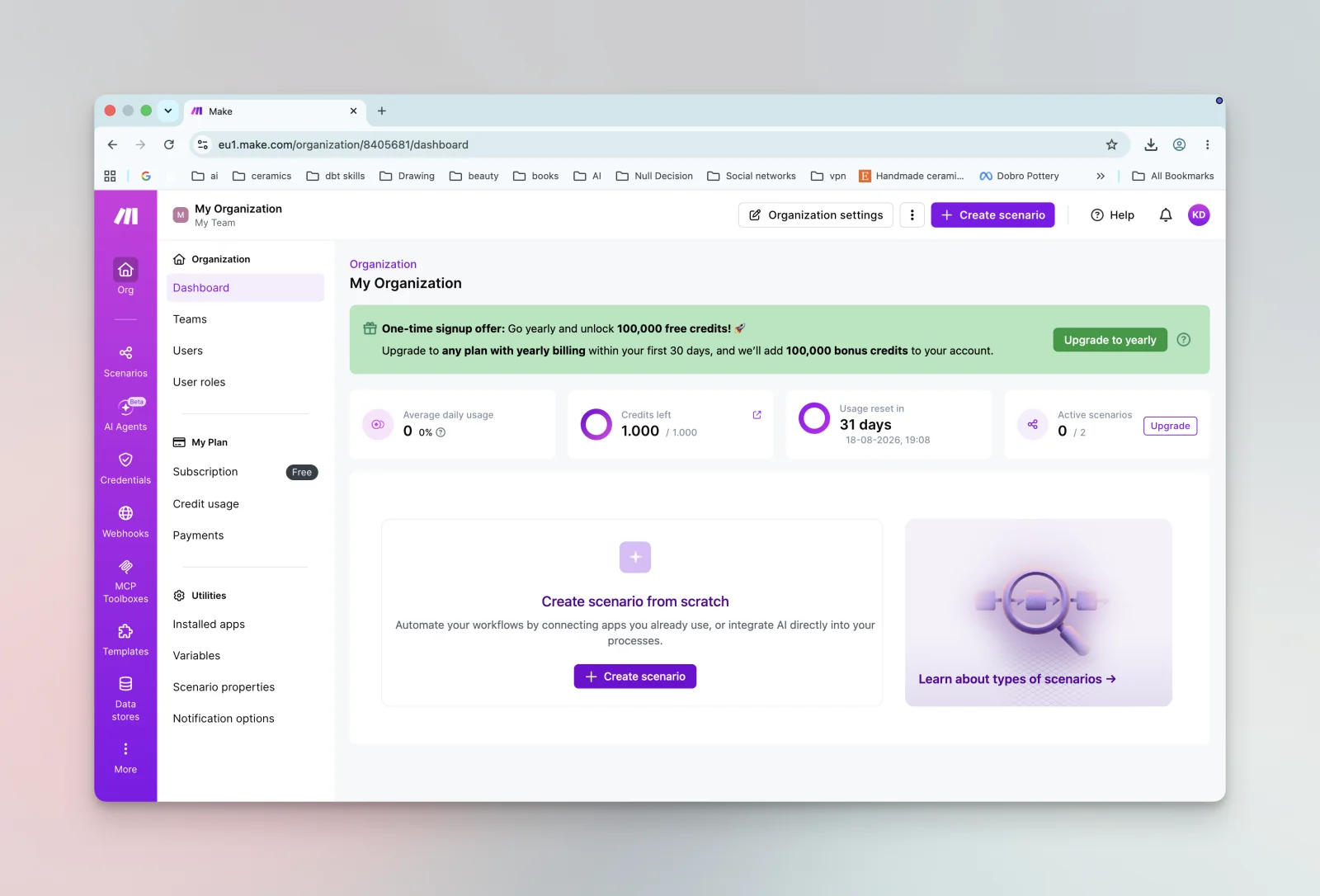
Task: Click the Organization breadcrumb link
Action: [383, 264]
